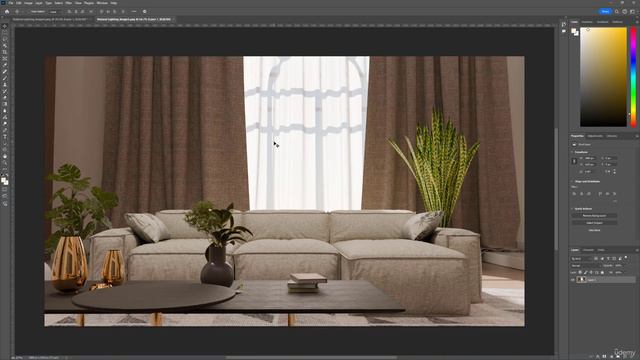Select the Move tool in the toolbar
Screen dimensions: 640x360
click(x=5, y=26)
